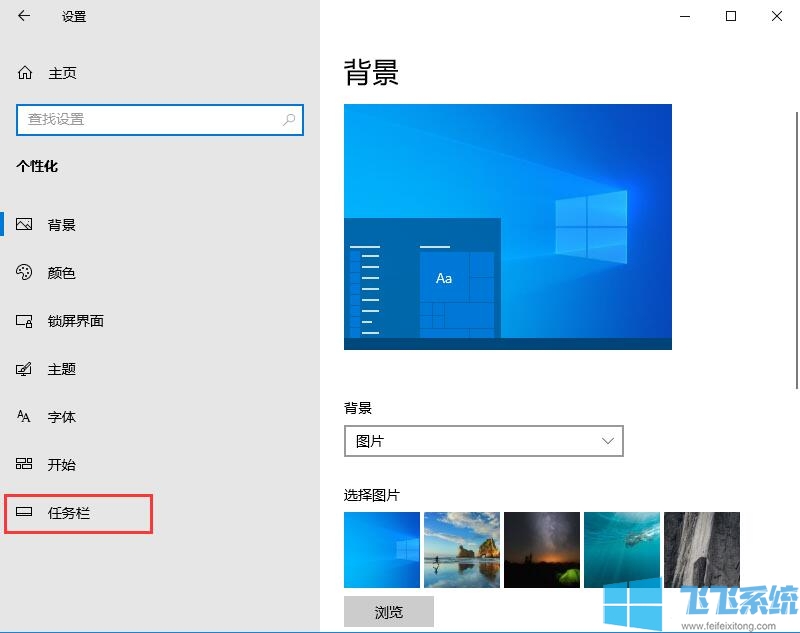Viewport: 800px width, 633px height.
Task: Open the 背景 type dropdown showing 图片
Action: pyautogui.click(x=484, y=440)
